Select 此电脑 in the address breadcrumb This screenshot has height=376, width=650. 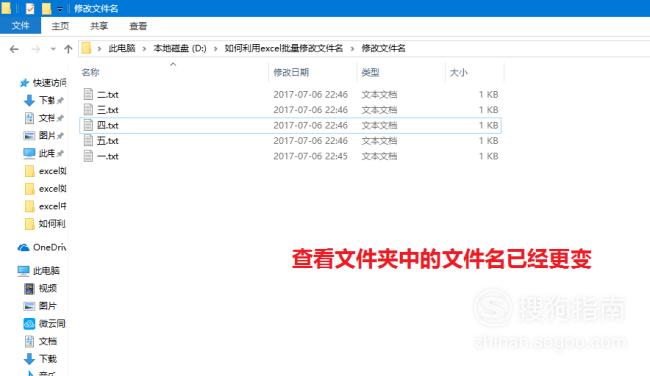(x=122, y=48)
